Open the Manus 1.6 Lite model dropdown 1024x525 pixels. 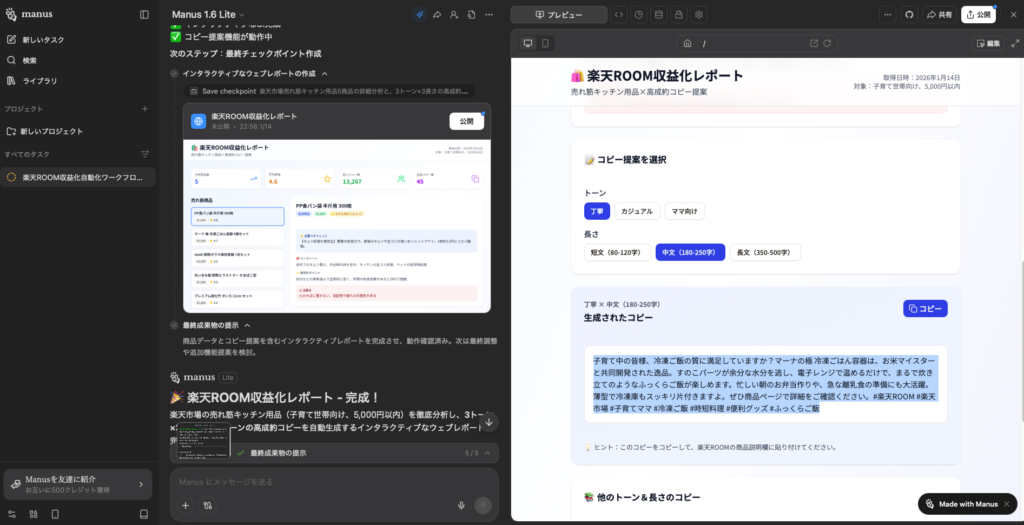click(x=208, y=14)
